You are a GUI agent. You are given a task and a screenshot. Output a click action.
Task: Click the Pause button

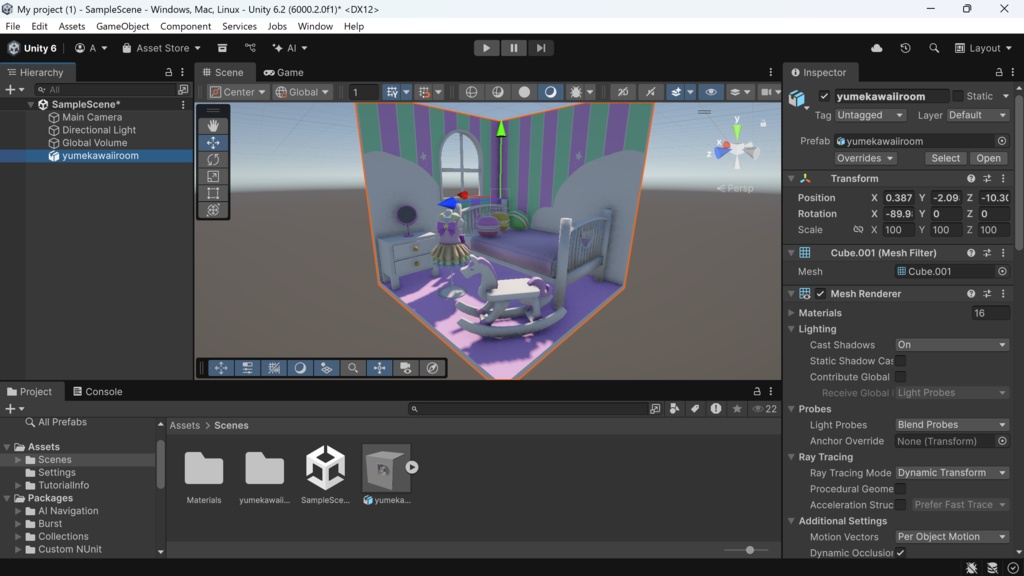coord(514,48)
